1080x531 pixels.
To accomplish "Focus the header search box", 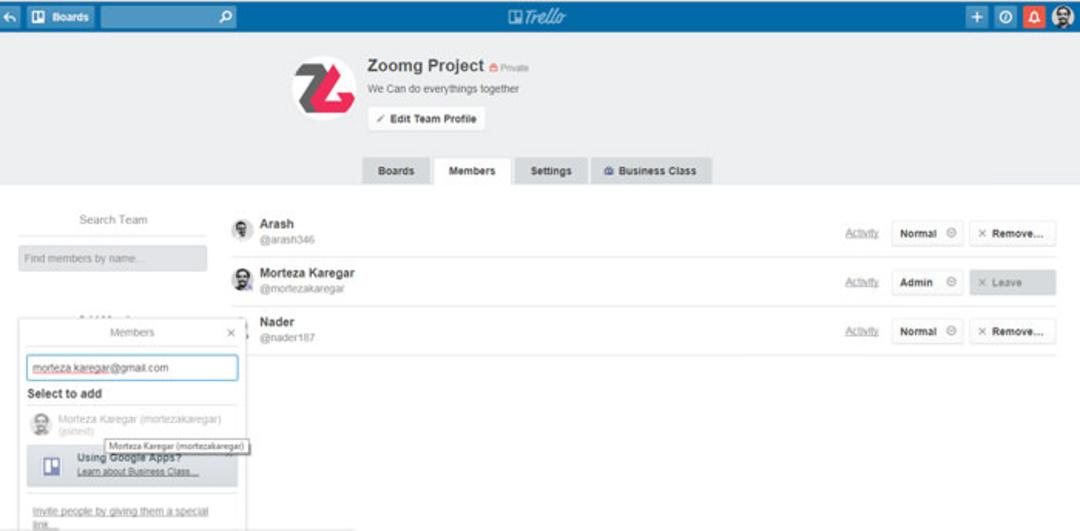I will coord(168,17).
